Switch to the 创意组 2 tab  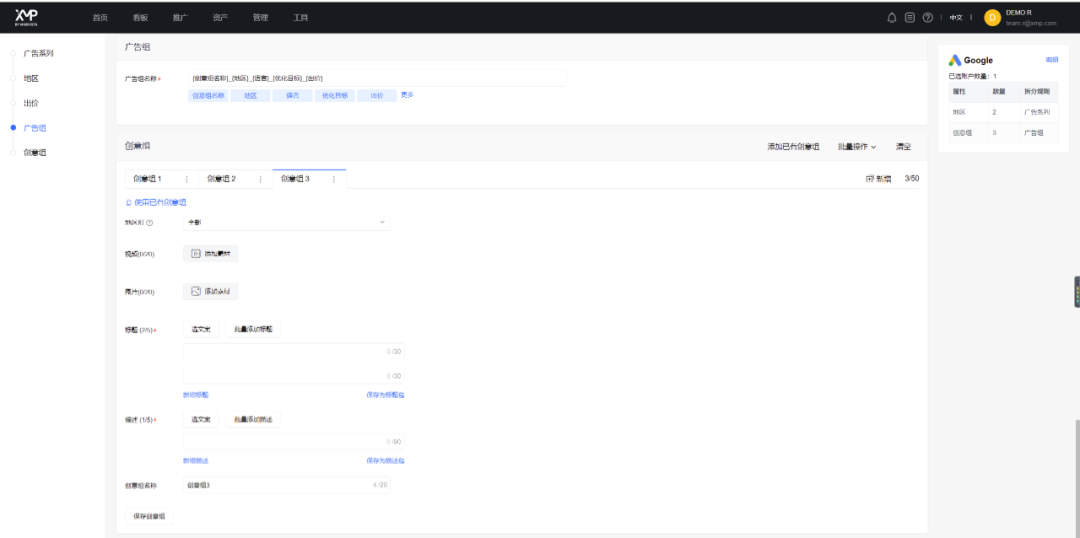coord(221,179)
